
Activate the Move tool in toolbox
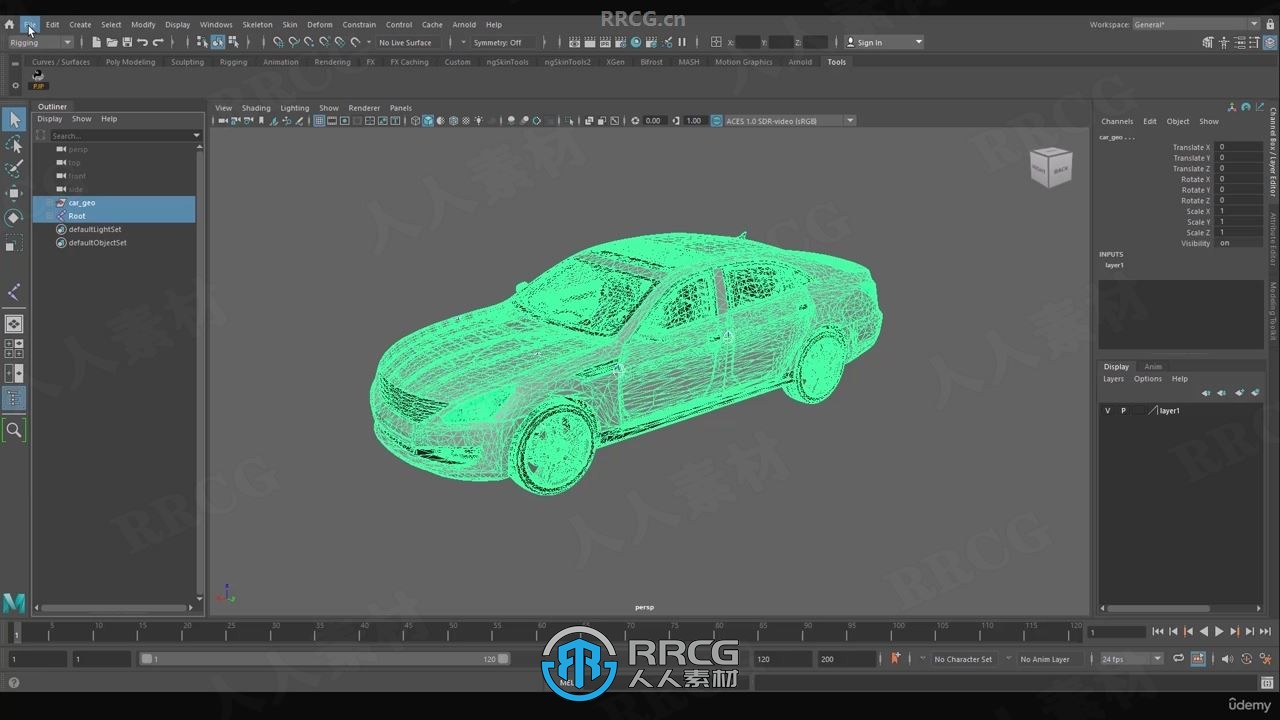tap(14, 193)
